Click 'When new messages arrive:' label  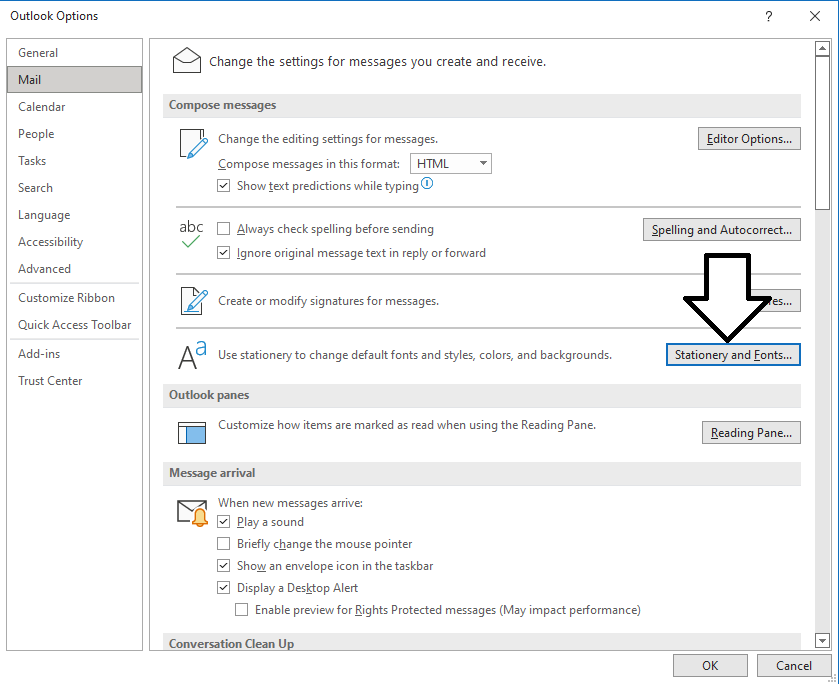pyautogui.click(x=291, y=503)
